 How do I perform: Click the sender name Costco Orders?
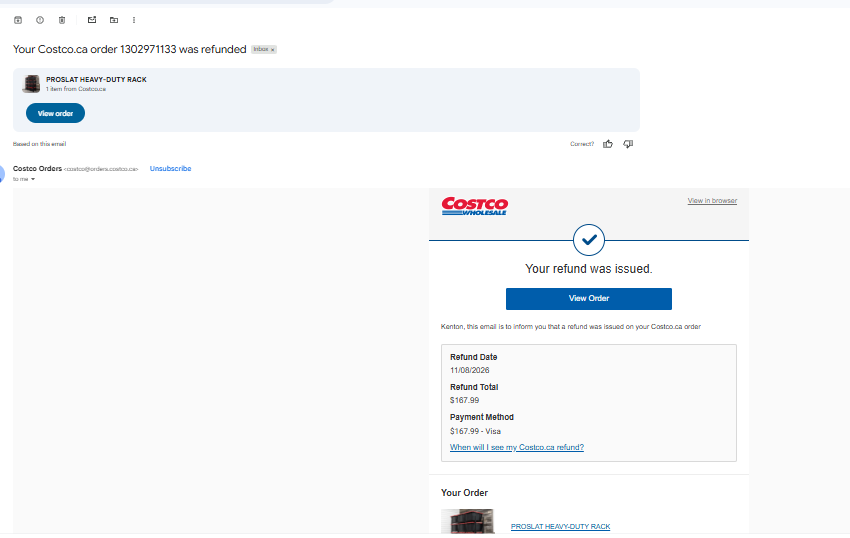point(37,169)
